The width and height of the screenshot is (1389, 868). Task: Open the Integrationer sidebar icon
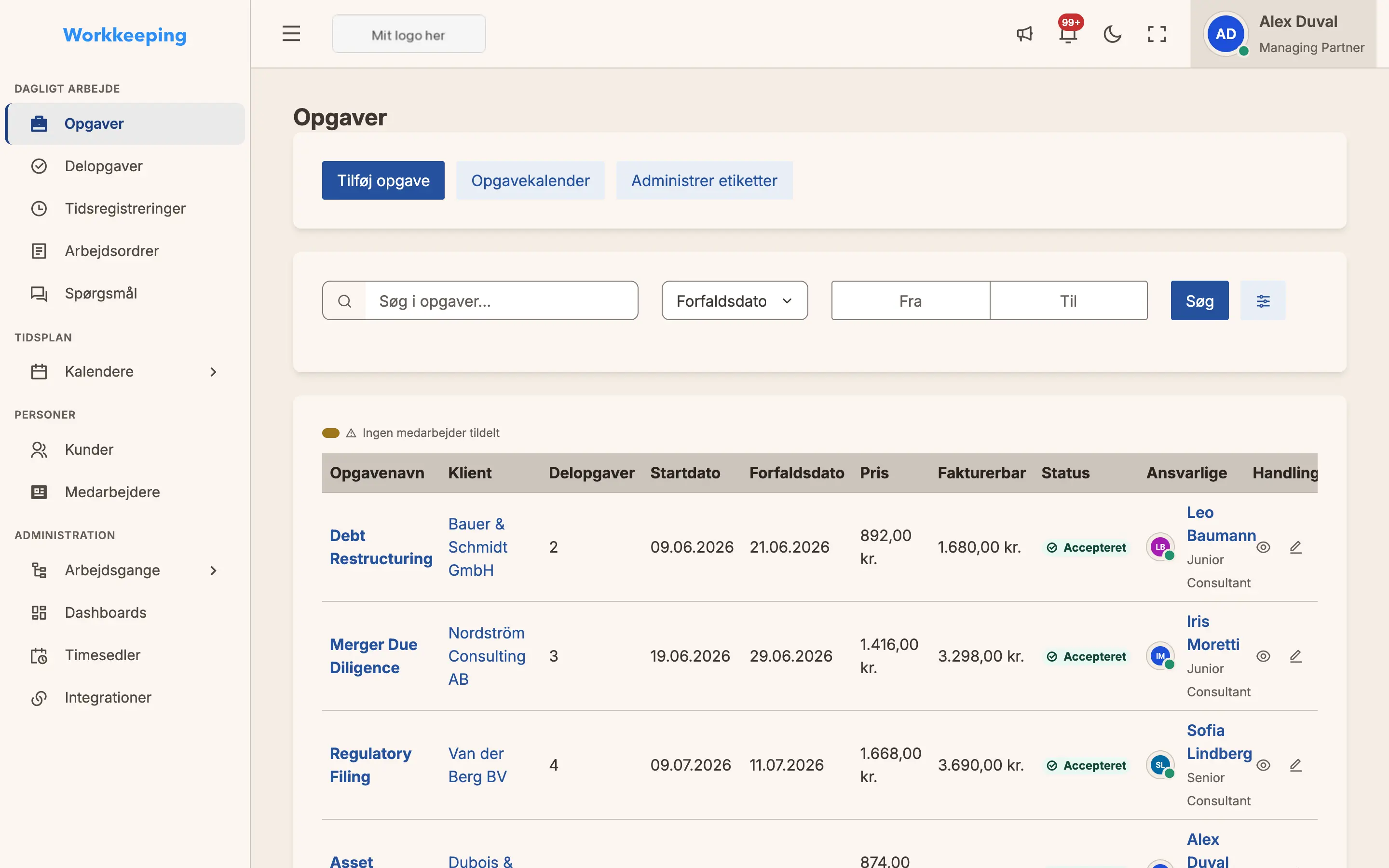[x=39, y=698]
